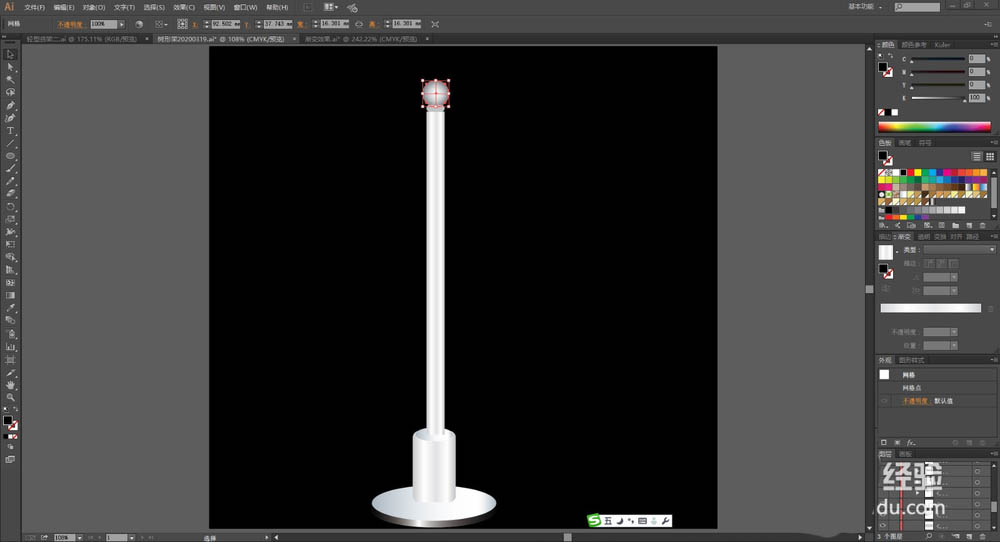Click the locate object magnifier in Layers
The width and height of the screenshot is (1000, 542).
(929, 537)
